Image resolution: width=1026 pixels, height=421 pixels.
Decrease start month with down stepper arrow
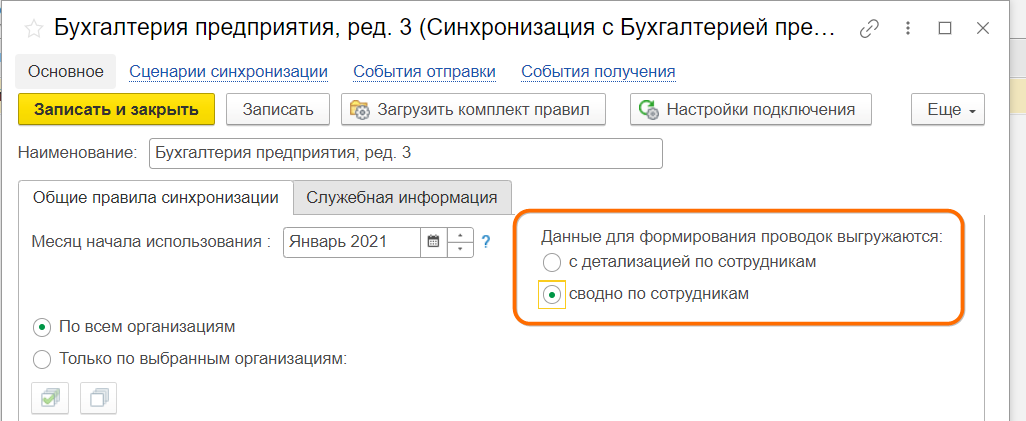[x=461, y=249]
